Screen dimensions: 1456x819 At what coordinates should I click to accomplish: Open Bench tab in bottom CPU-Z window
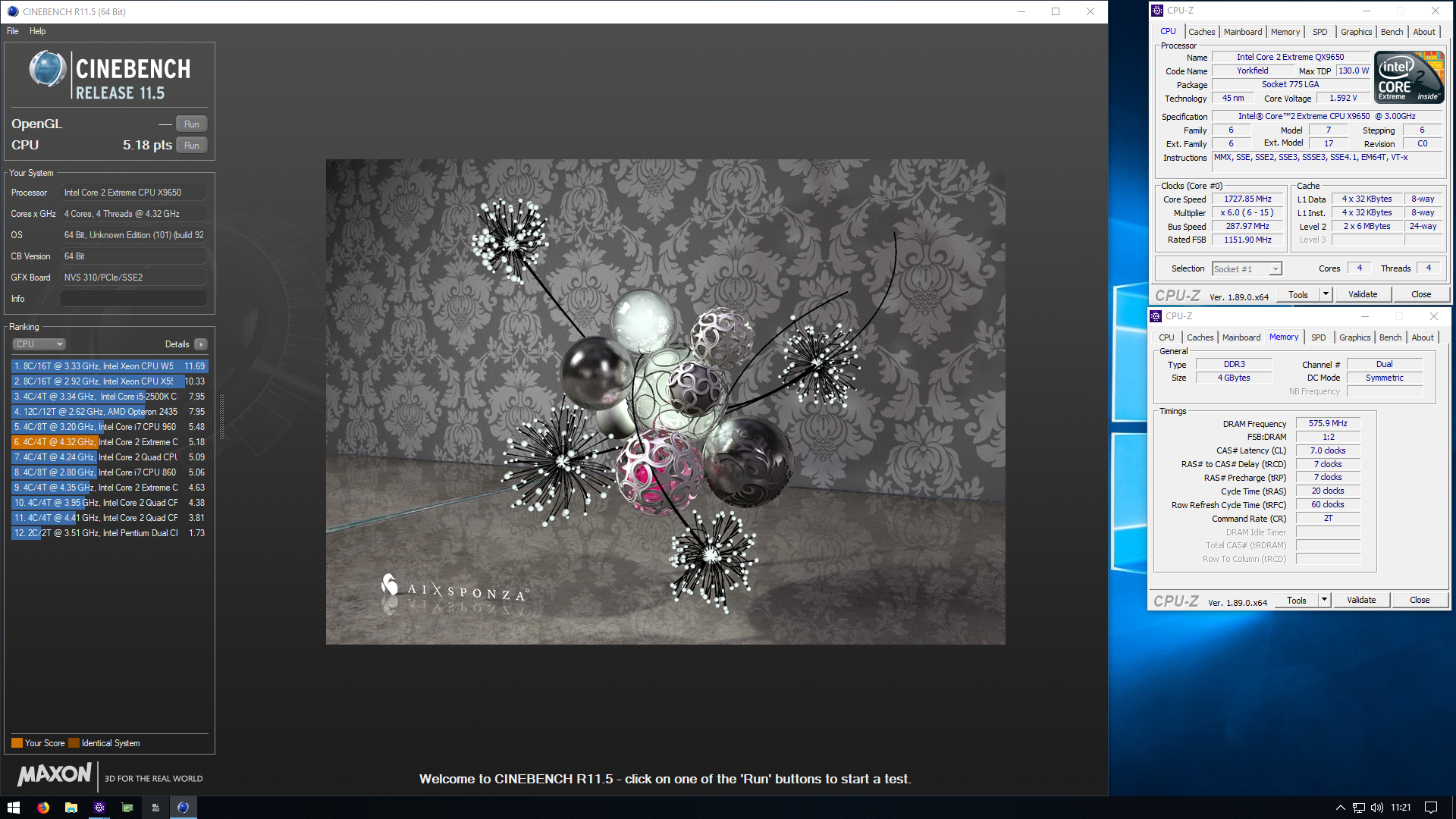[1390, 337]
